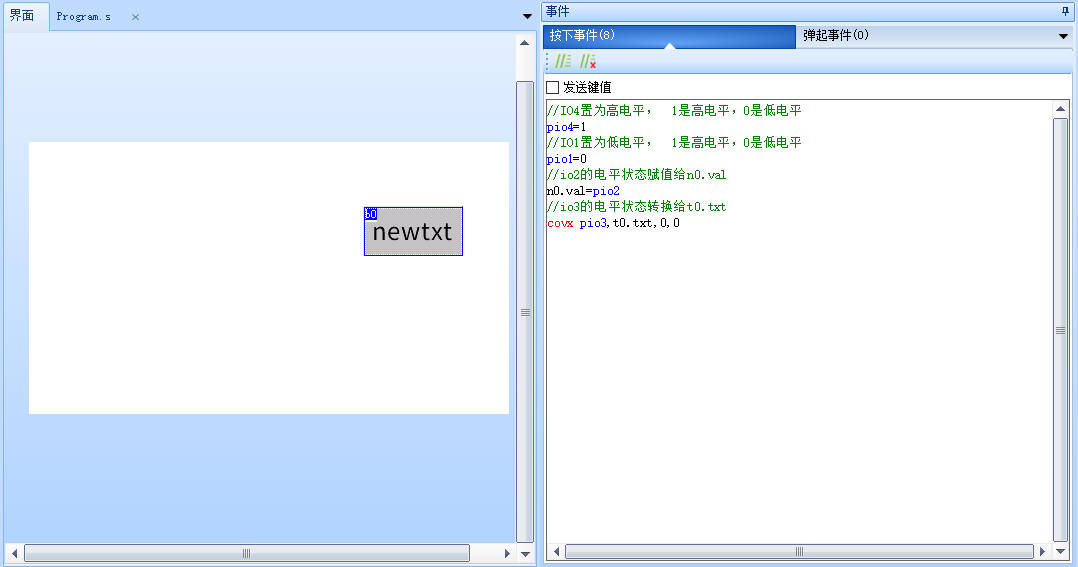Select the newtxt button component on canvas
Viewport: 1078px width, 567px height.
point(413,232)
